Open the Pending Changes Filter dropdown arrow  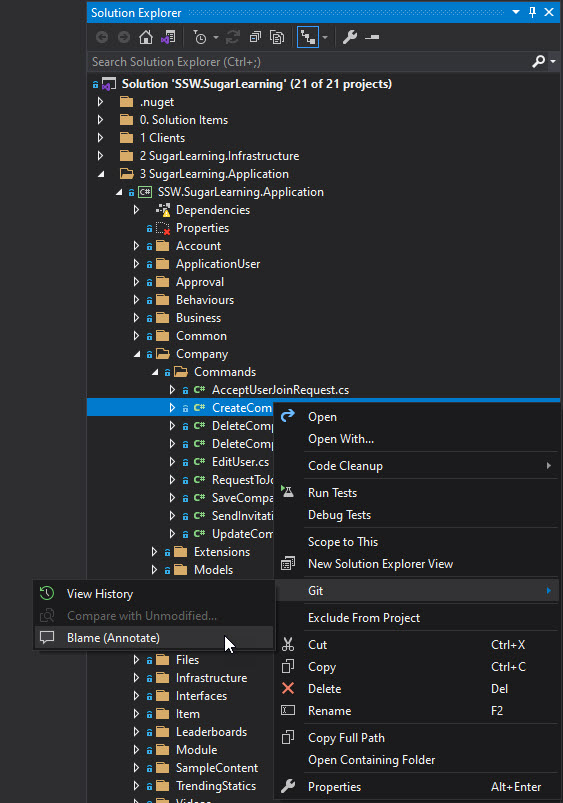tap(216, 37)
